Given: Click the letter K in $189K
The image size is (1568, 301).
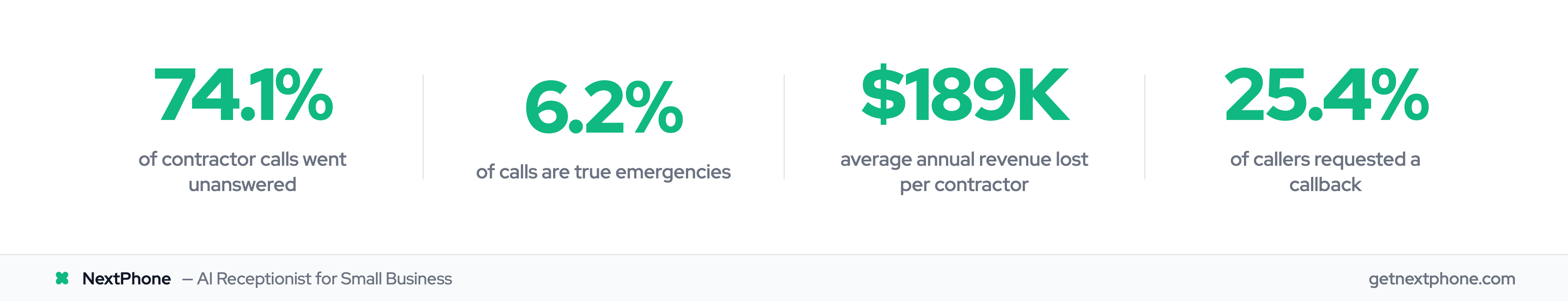Looking at the screenshot, I should click(1042, 95).
